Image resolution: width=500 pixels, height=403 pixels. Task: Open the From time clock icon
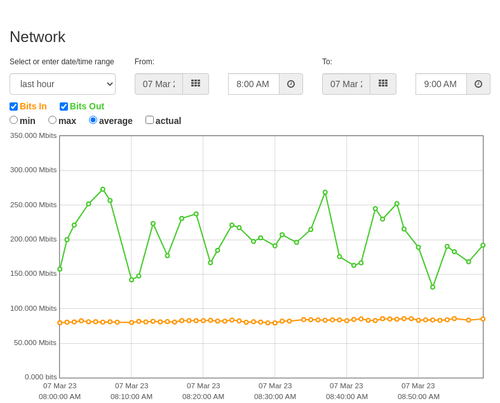pyautogui.click(x=291, y=84)
